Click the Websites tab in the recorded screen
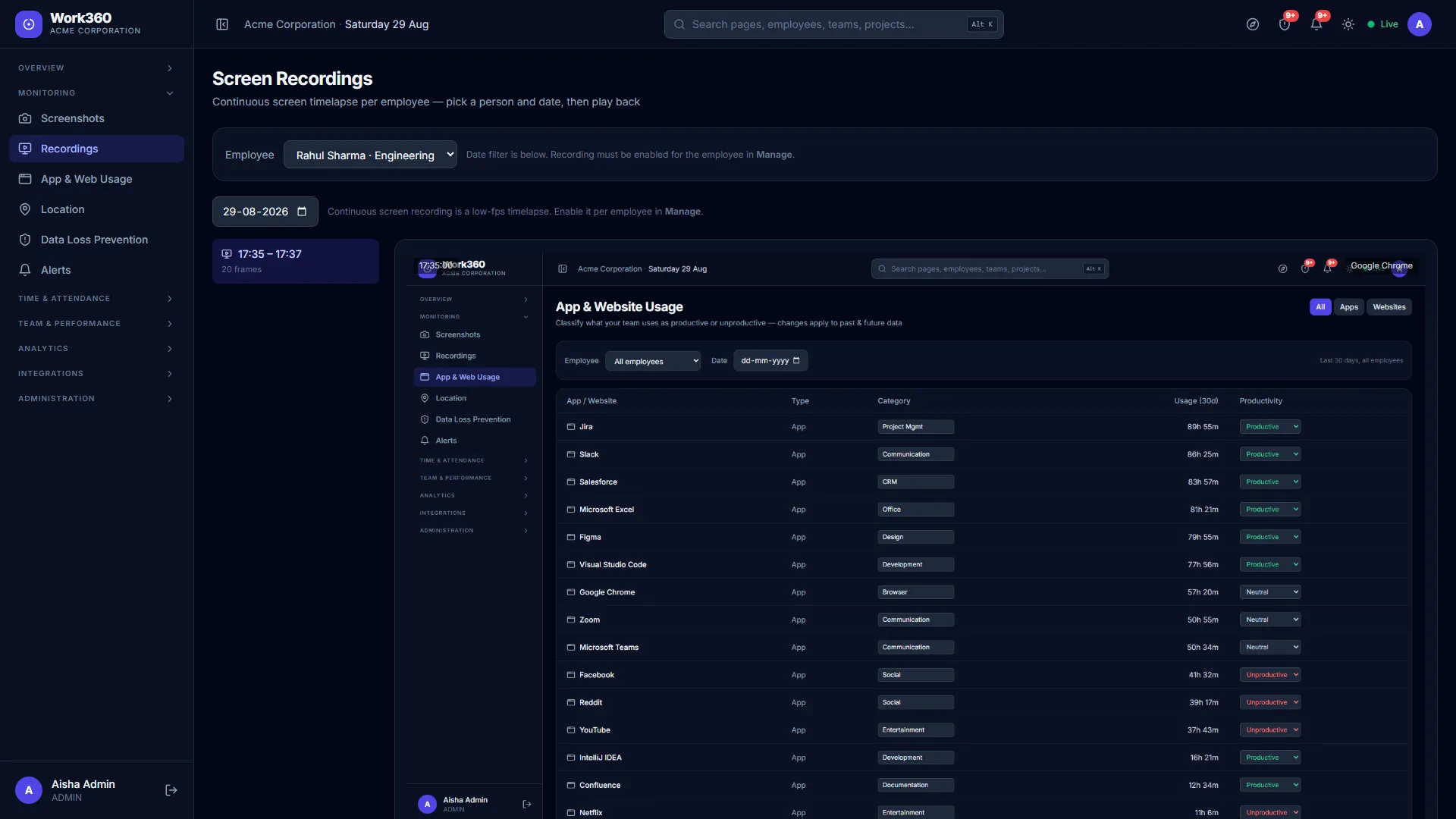1456x819 pixels. [x=1389, y=307]
